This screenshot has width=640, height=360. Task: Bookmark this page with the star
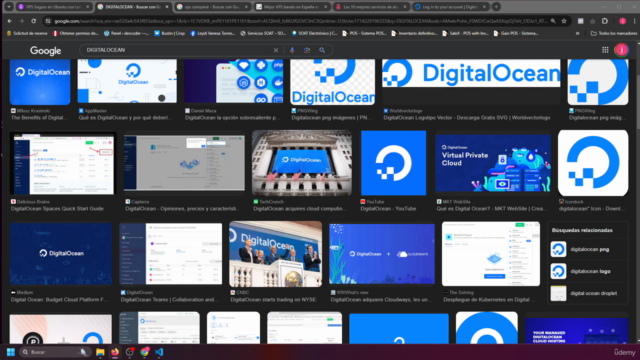click(x=564, y=21)
